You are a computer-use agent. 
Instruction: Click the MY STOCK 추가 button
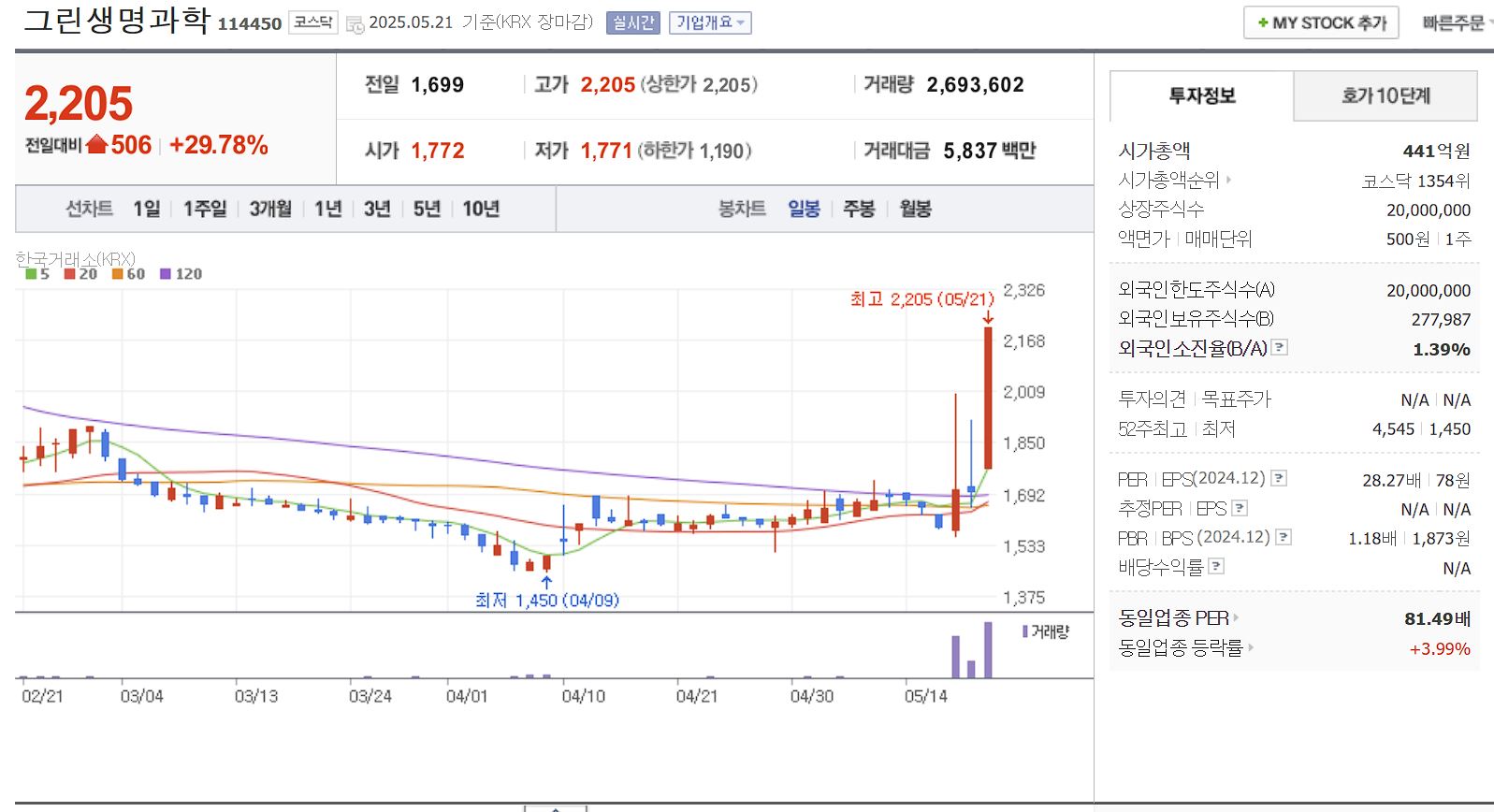point(1321,22)
